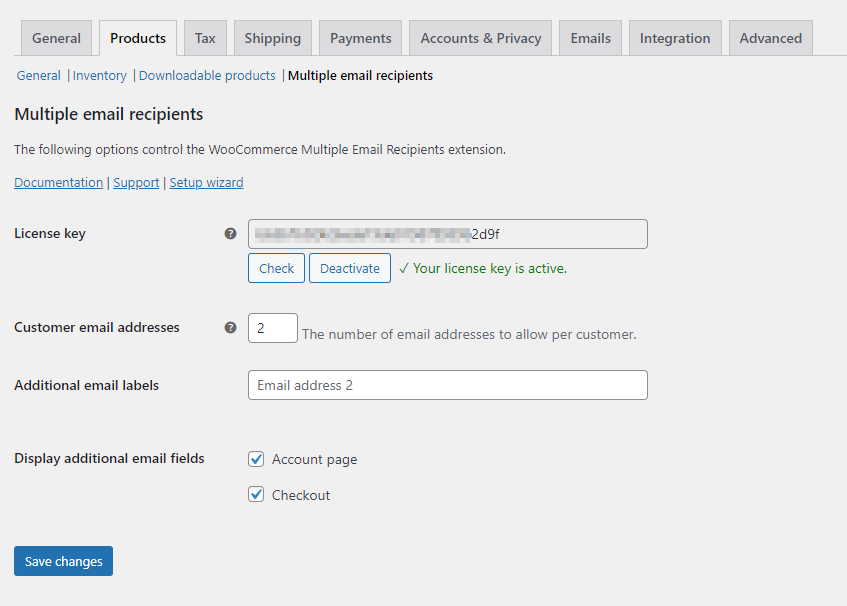The height and width of the screenshot is (606, 847).
Task: Uncheck the Account page display option
Action: (x=256, y=459)
